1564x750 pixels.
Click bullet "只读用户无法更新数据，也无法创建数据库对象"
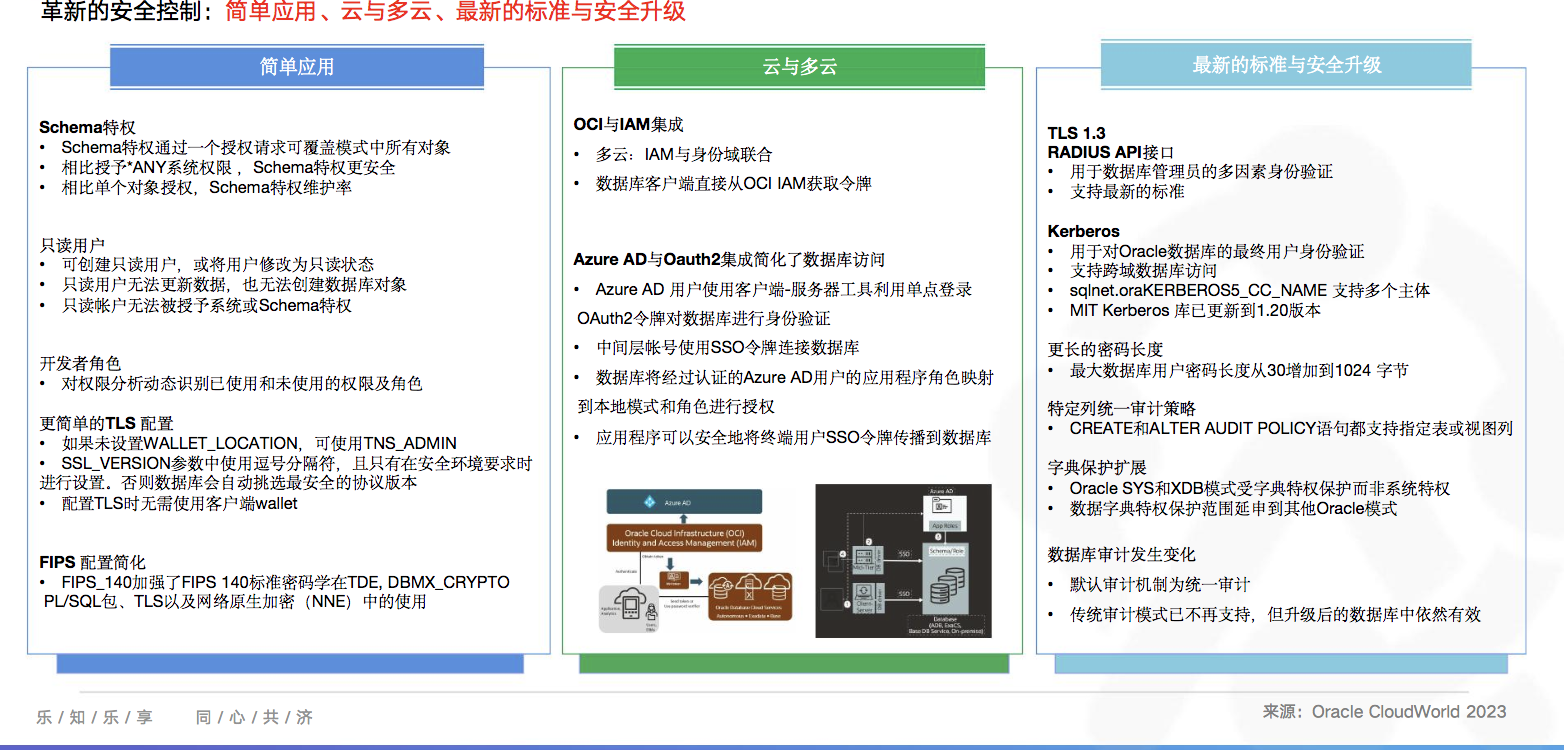(x=234, y=285)
